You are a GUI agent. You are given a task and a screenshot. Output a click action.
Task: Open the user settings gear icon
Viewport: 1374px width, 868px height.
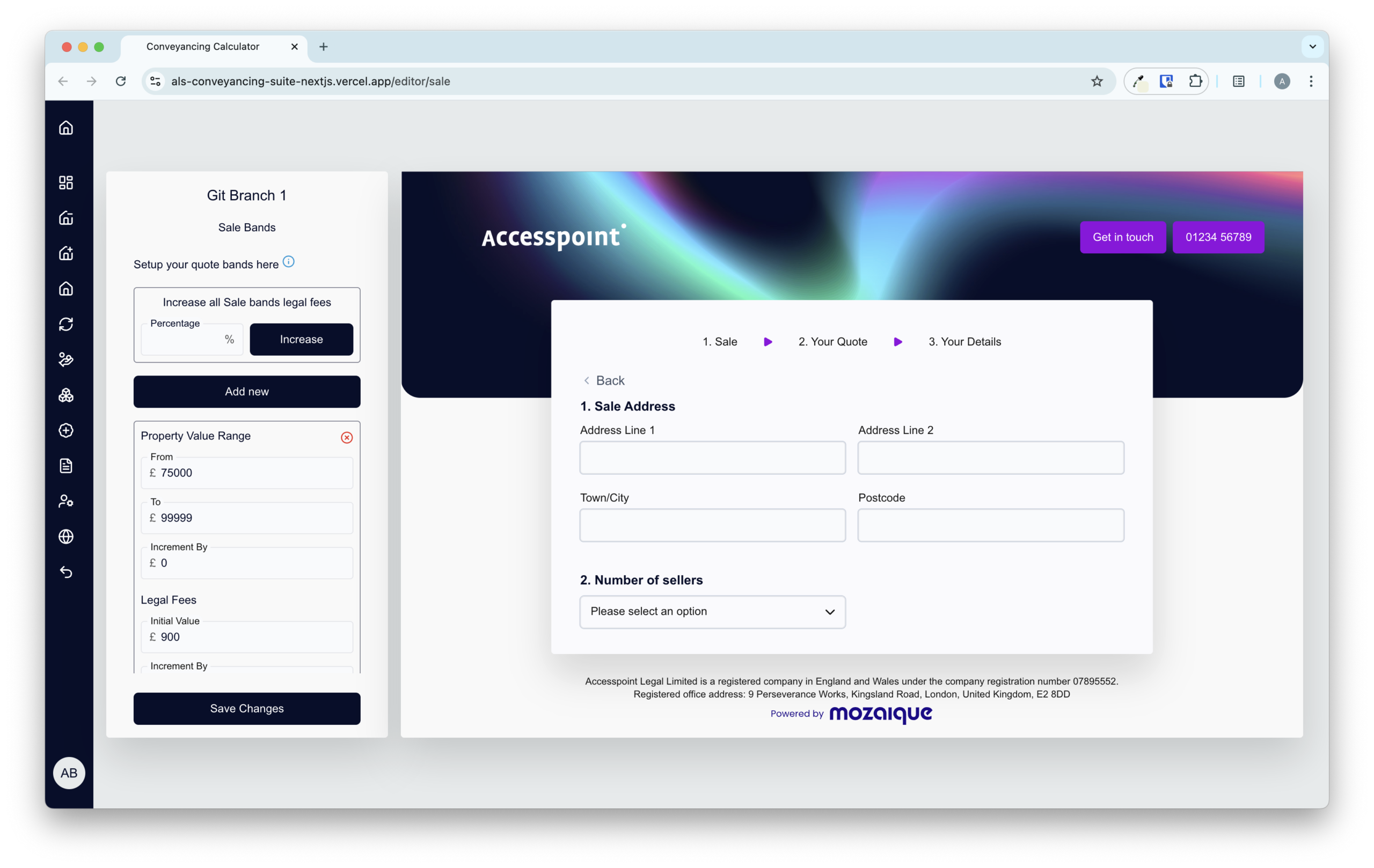(66, 501)
